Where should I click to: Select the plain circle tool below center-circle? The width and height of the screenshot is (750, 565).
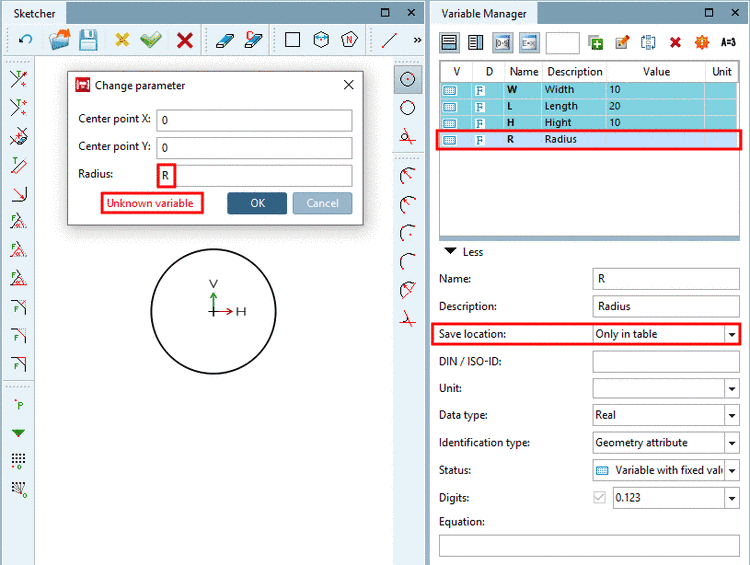(x=408, y=108)
